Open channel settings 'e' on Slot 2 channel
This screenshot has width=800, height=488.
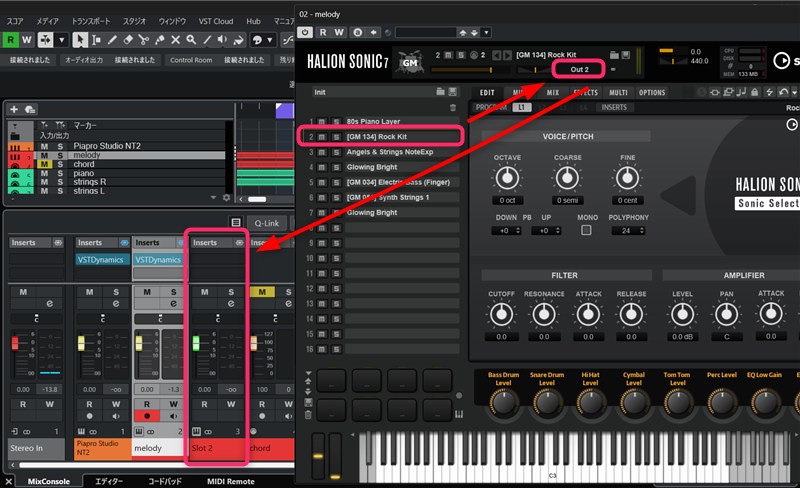231,304
